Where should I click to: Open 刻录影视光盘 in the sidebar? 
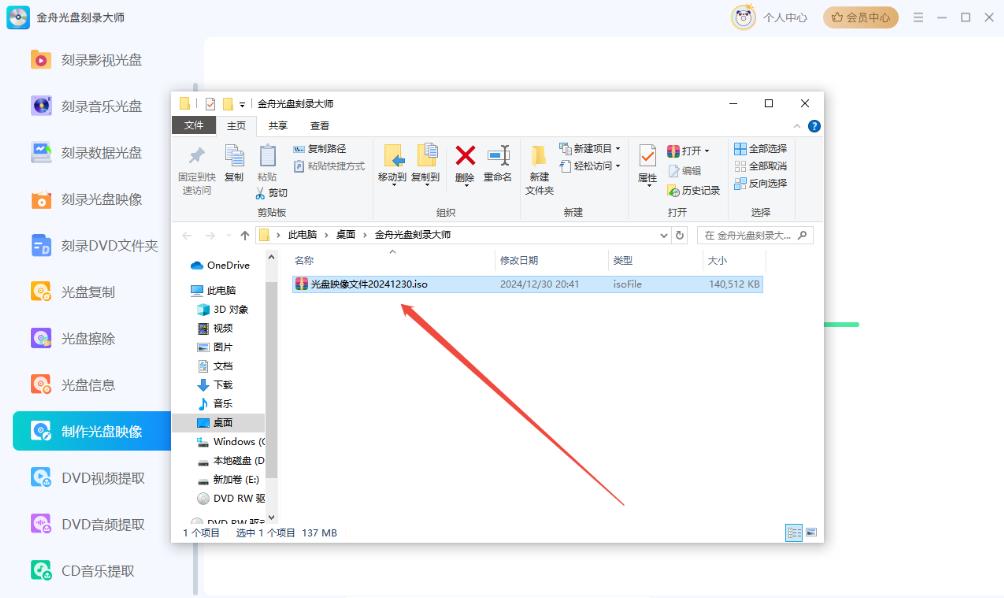pos(86,60)
